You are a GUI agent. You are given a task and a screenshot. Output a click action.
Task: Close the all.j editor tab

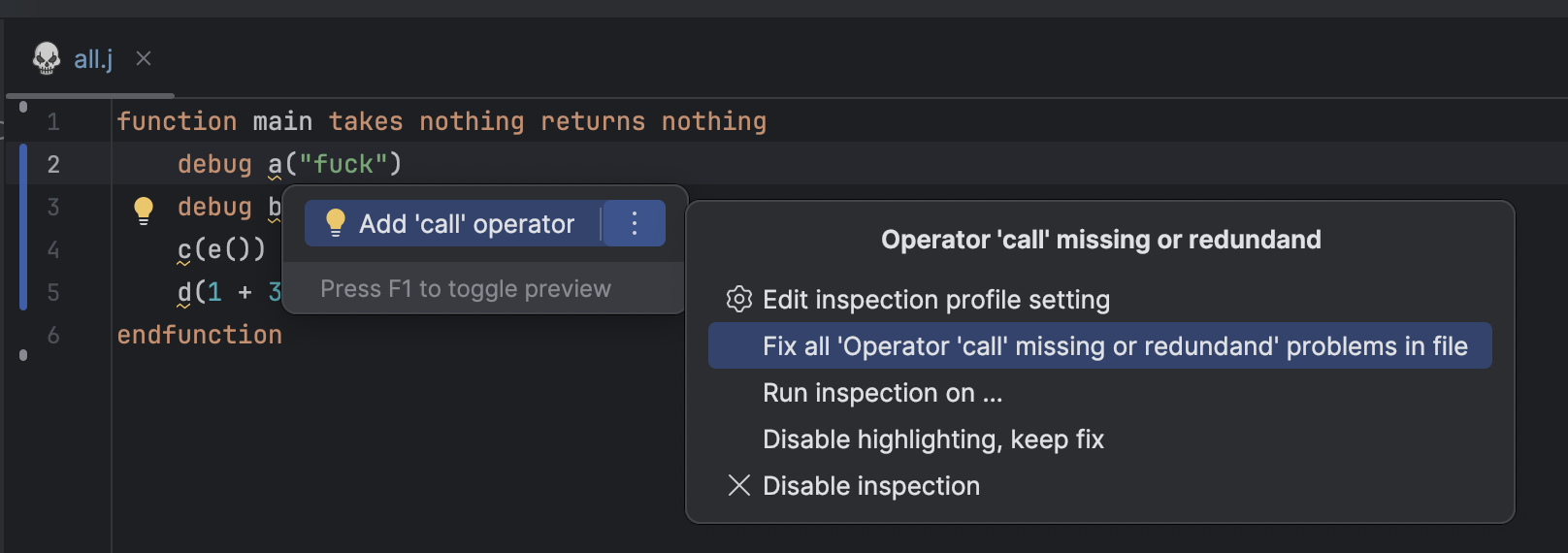click(x=144, y=58)
